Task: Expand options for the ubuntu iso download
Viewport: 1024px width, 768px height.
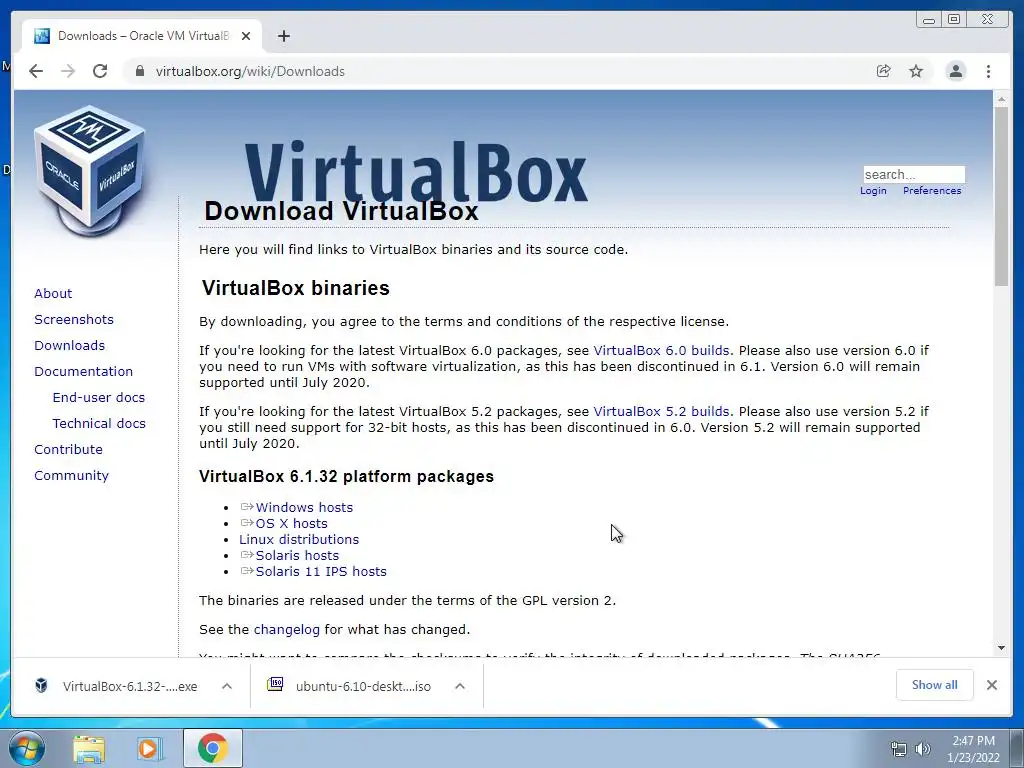Action: 460,686
